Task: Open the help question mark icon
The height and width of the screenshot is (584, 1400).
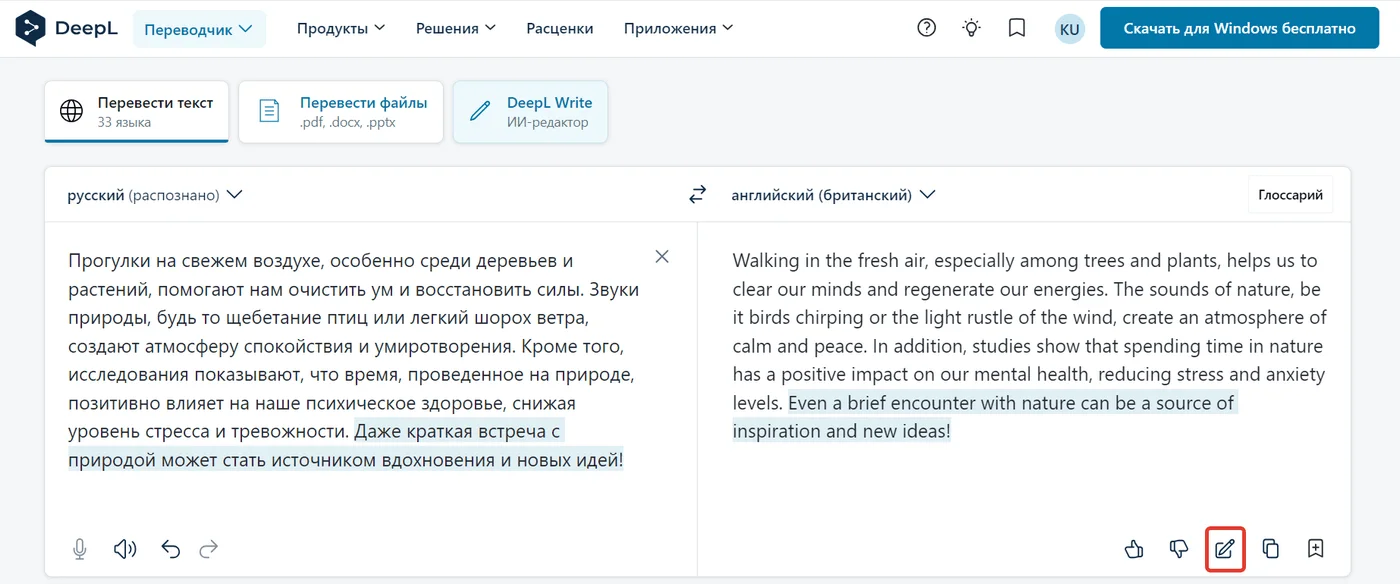Action: click(x=927, y=28)
